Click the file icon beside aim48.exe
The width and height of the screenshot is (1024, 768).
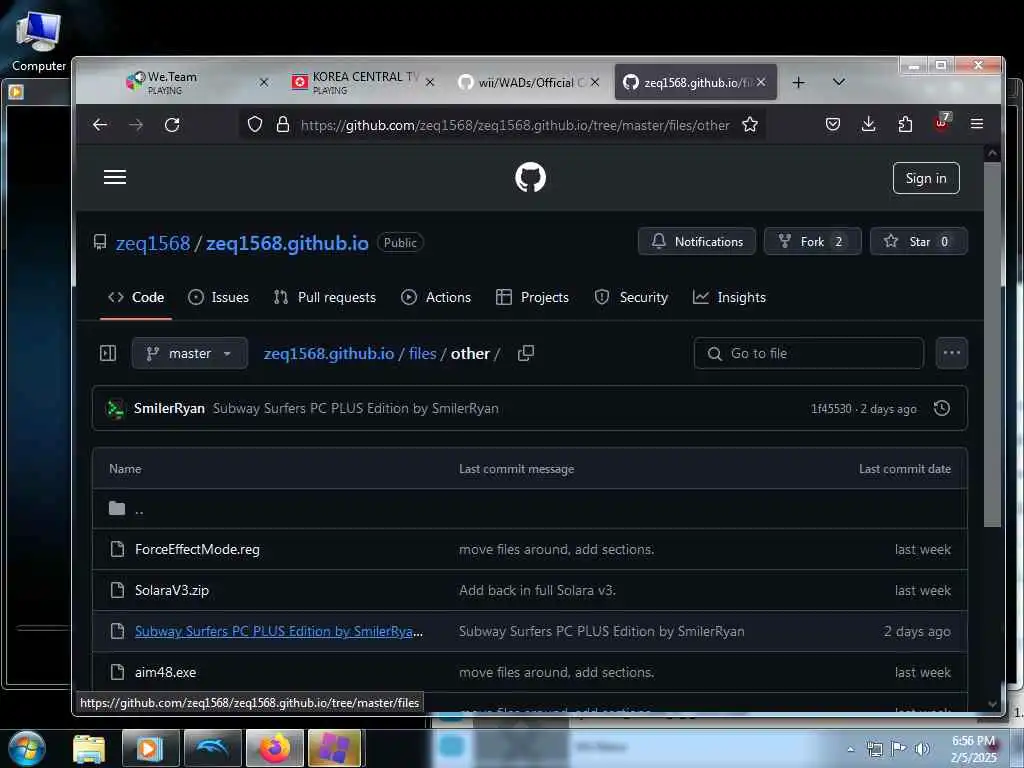118,672
